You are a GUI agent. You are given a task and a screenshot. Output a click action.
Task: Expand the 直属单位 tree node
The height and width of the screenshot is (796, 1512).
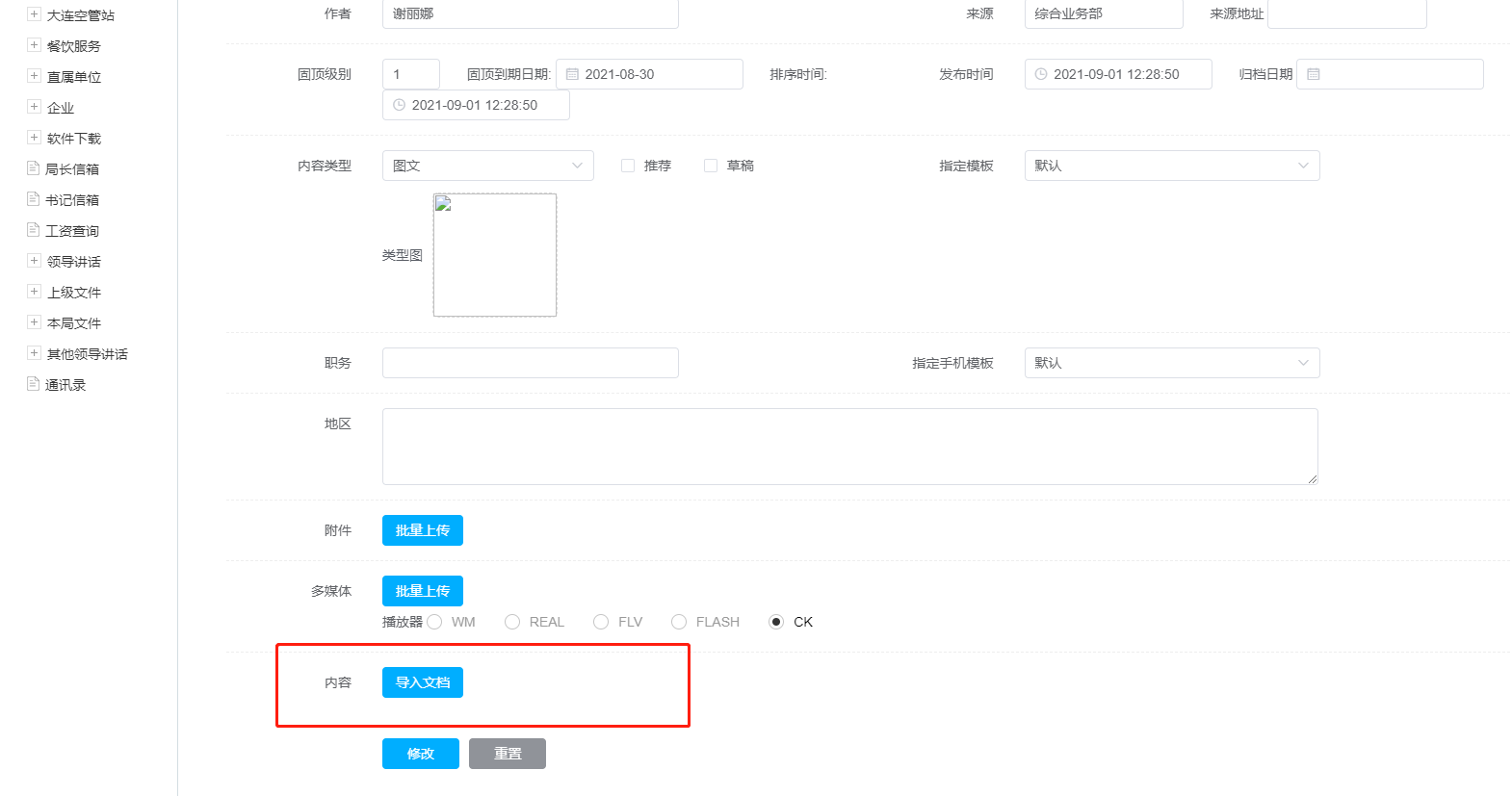[x=34, y=76]
